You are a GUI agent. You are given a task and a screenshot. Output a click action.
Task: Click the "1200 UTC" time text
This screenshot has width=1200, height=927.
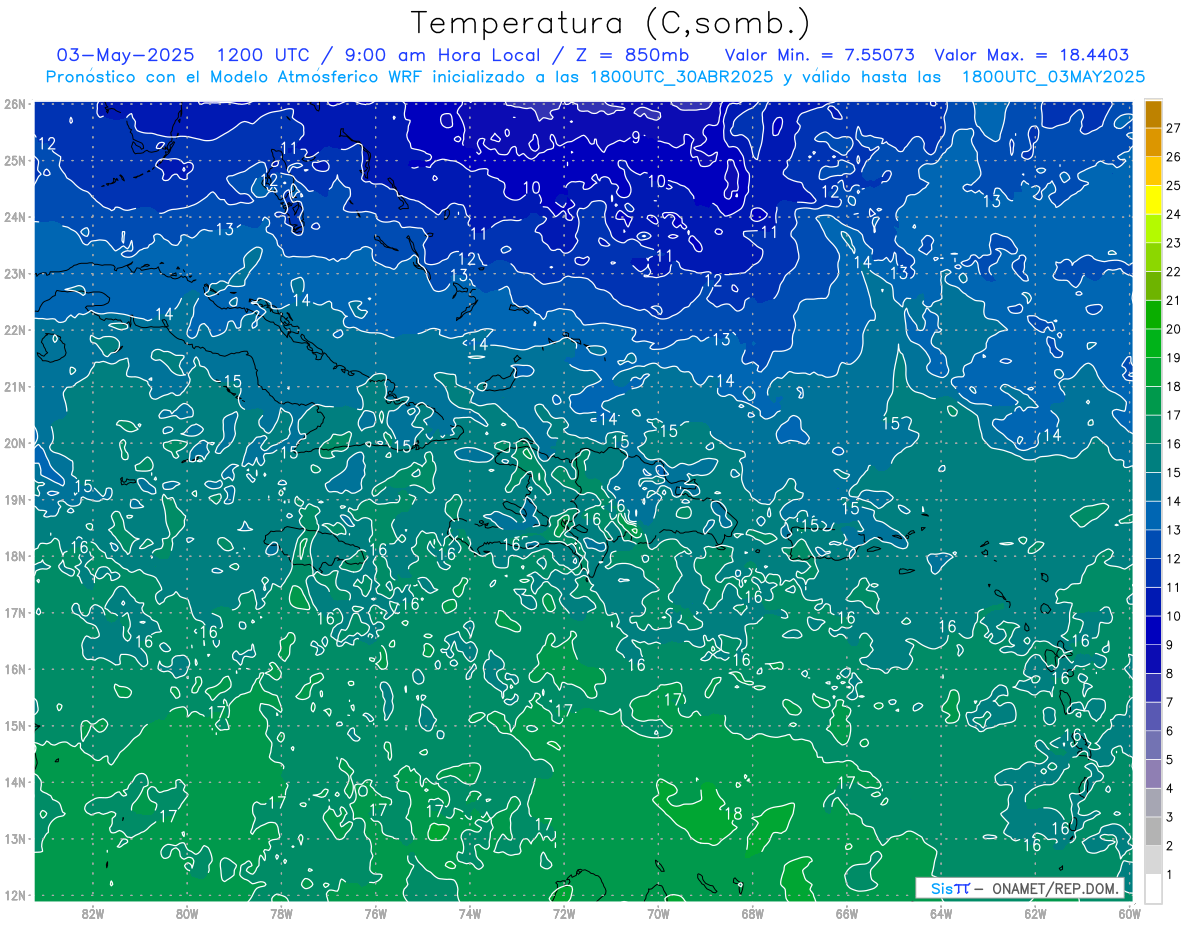point(263,55)
